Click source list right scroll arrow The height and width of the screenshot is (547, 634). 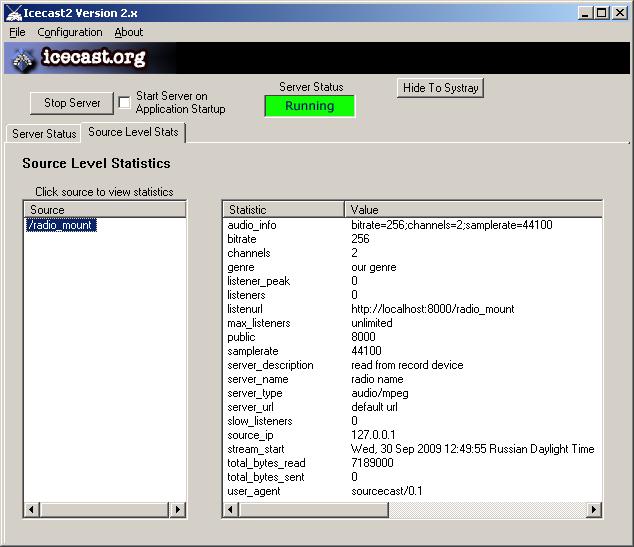pyautogui.click(x=177, y=509)
